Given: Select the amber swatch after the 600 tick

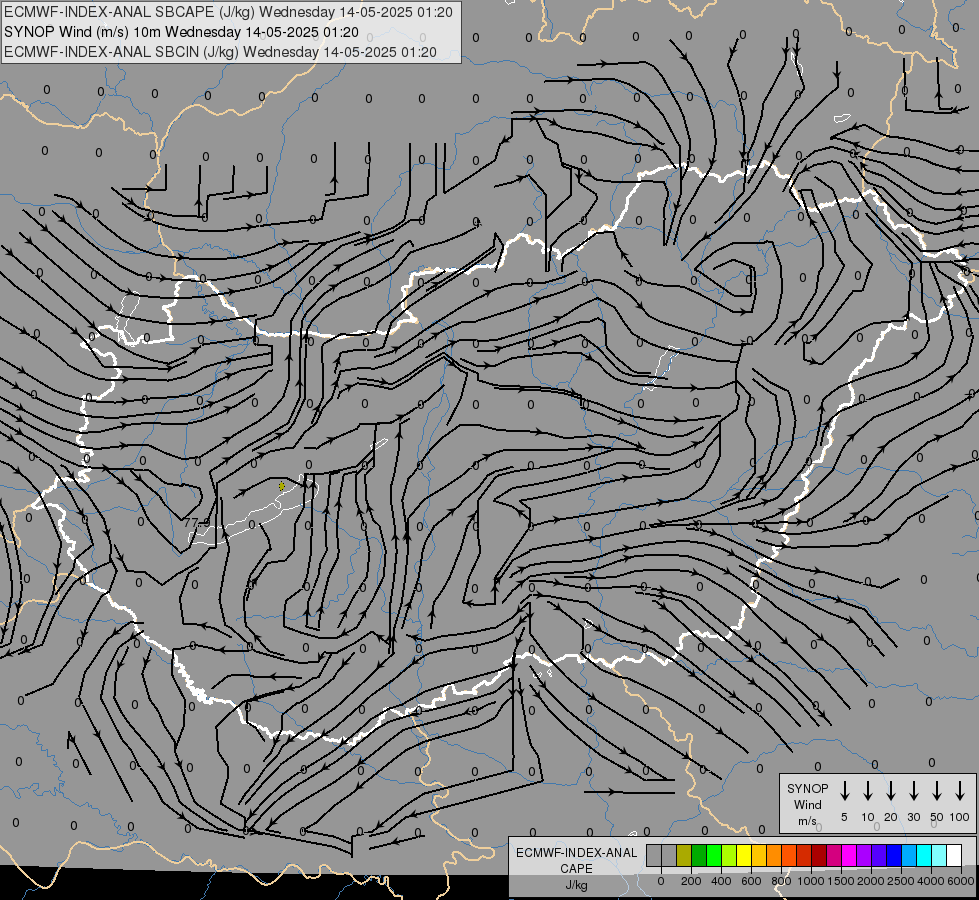Looking at the screenshot, I should 759,855.
